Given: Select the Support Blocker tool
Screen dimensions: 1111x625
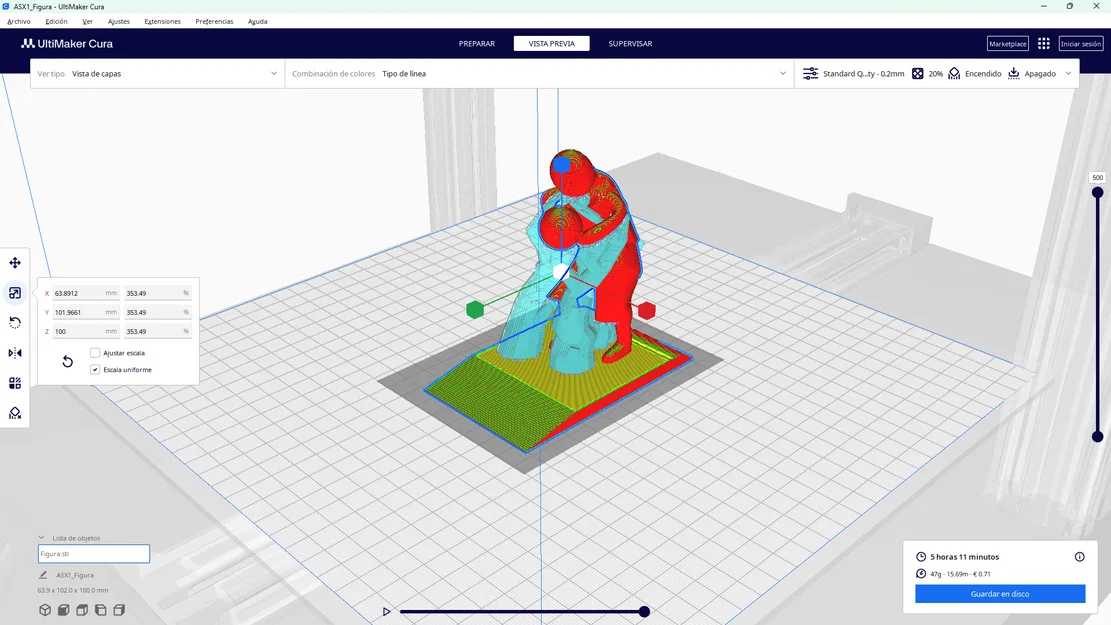Looking at the screenshot, I should [x=14, y=412].
